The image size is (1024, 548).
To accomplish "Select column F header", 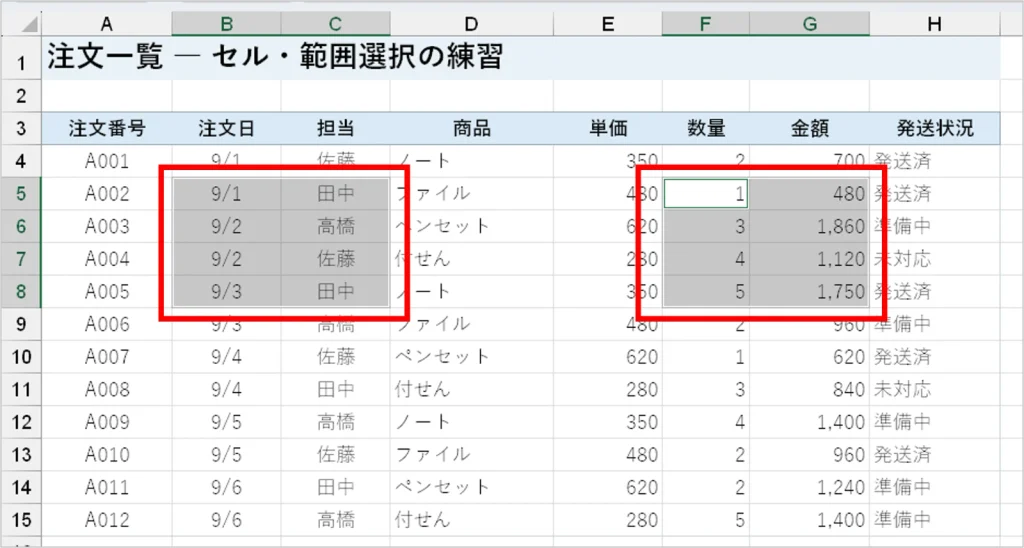I will (706, 25).
